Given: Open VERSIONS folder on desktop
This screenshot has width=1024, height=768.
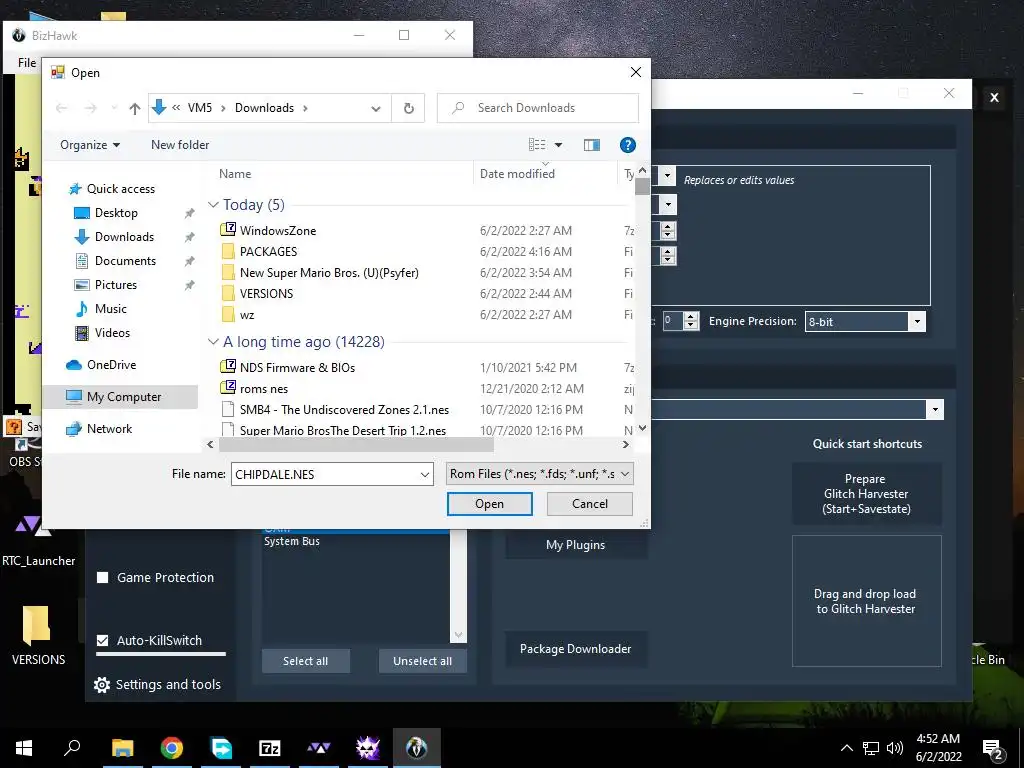Looking at the screenshot, I should click(x=37, y=636).
